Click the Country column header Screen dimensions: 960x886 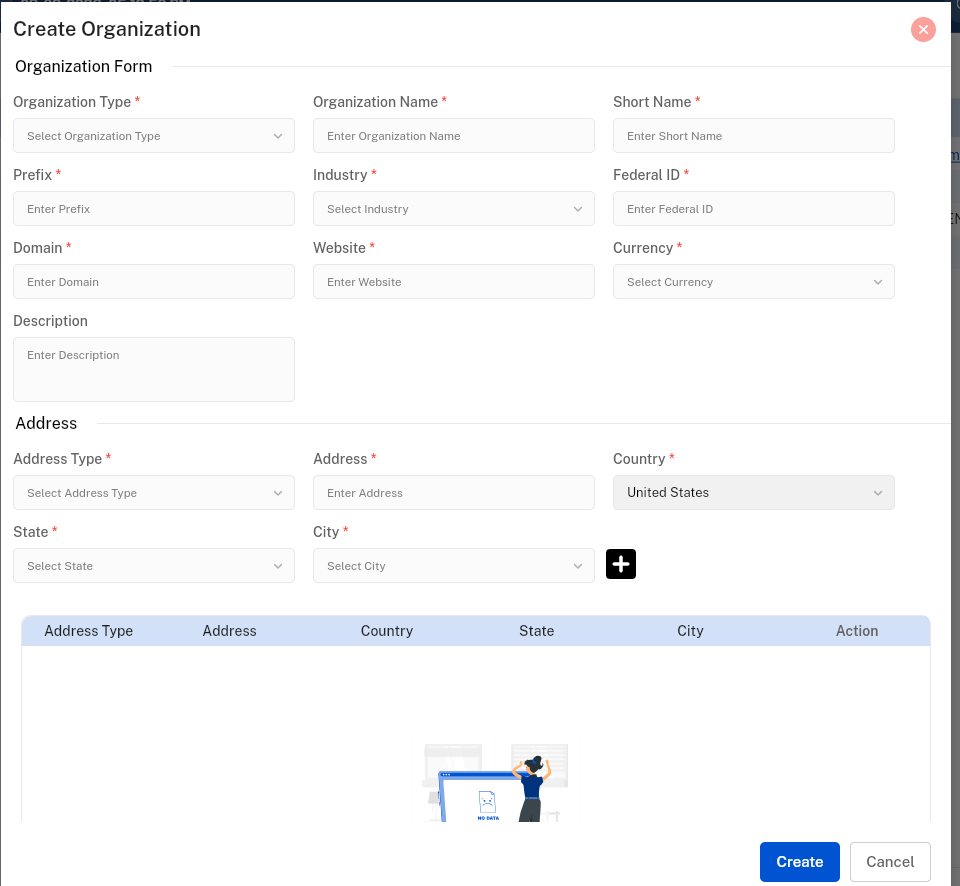[x=386, y=631]
